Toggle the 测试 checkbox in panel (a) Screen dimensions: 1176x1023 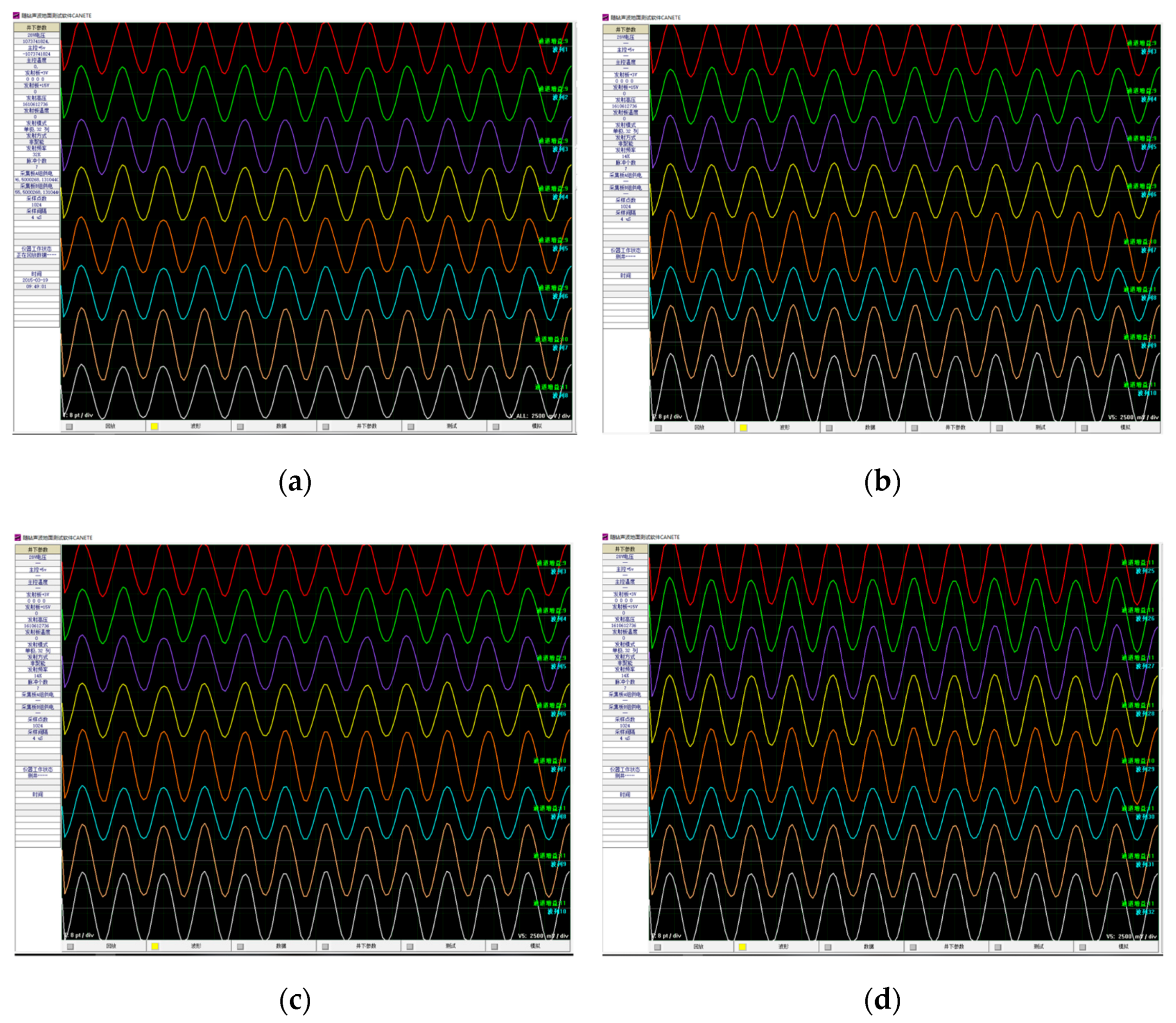point(411,426)
